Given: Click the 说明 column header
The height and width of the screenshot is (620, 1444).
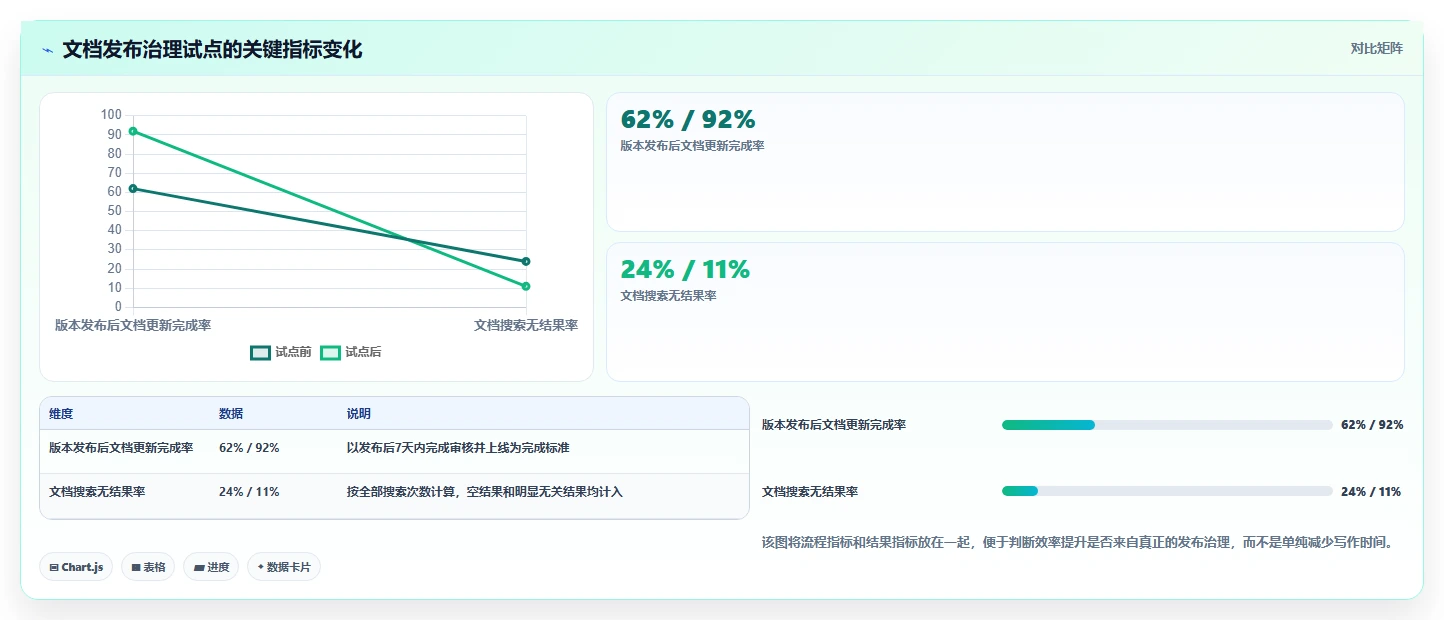Looking at the screenshot, I should pyautogui.click(x=359, y=414).
